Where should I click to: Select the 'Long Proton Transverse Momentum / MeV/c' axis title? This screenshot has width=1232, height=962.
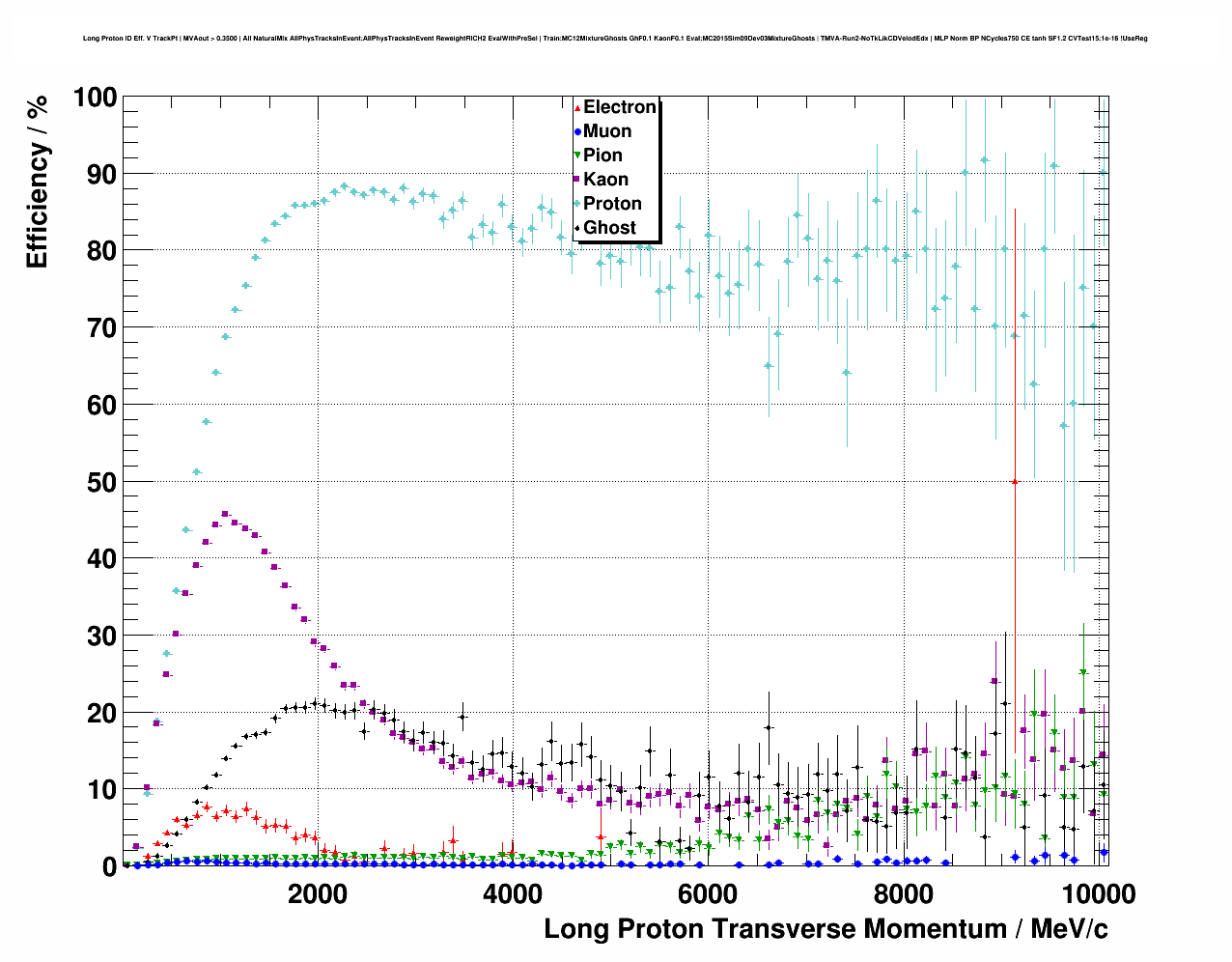click(x=826, y=929)
